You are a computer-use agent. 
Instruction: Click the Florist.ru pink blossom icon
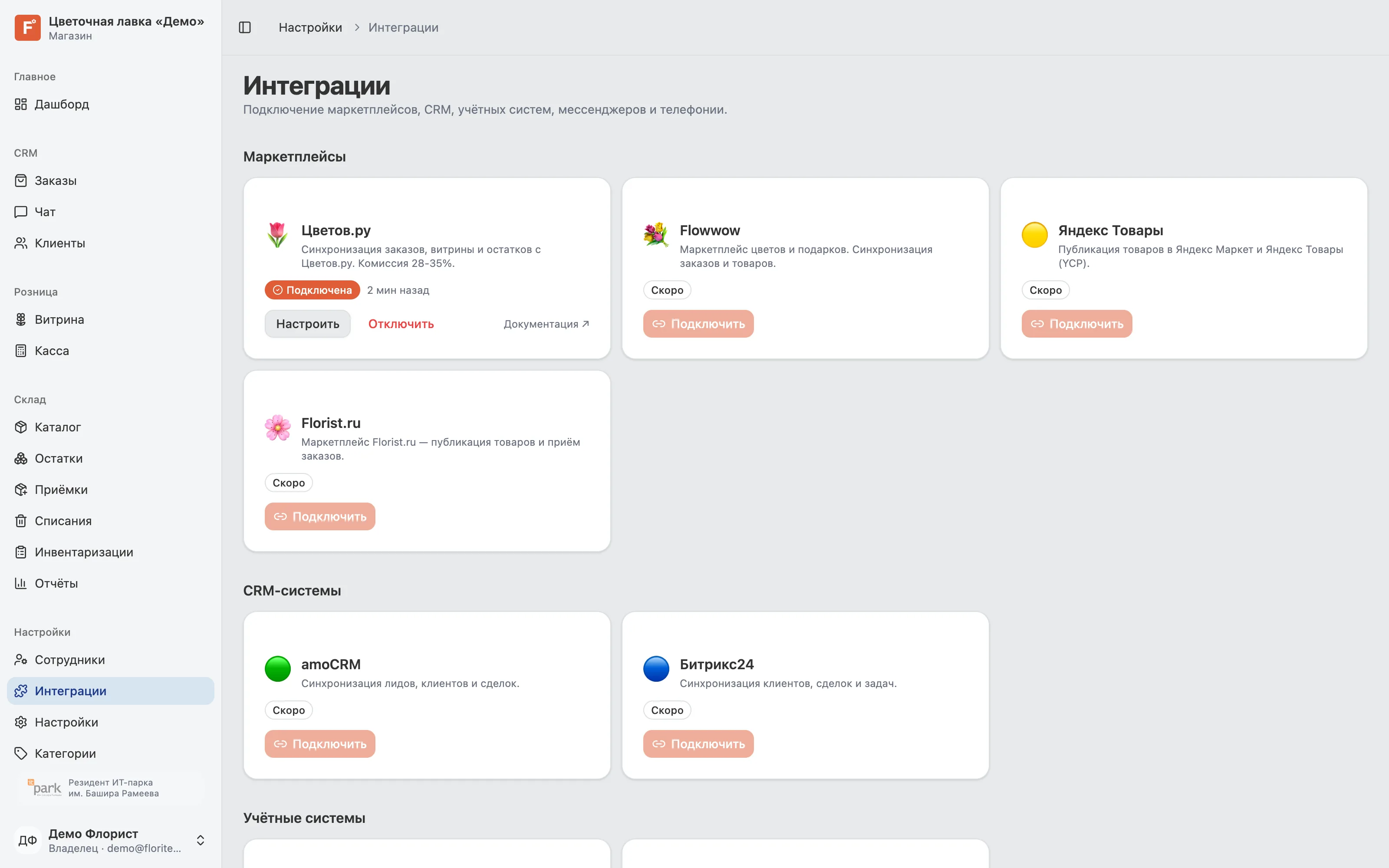[x=277, y=427]
